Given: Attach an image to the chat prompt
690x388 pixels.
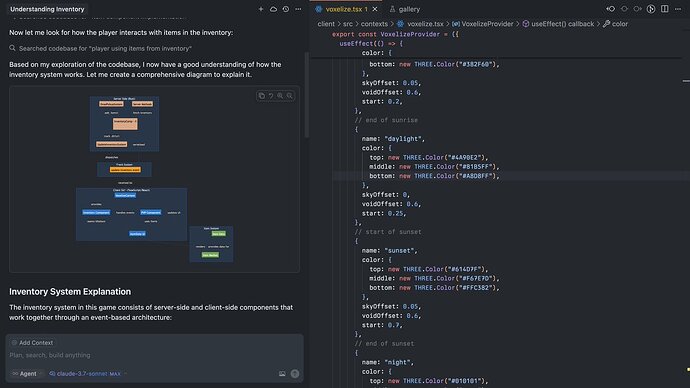Looking at the screenshot, I should (282, 373).
